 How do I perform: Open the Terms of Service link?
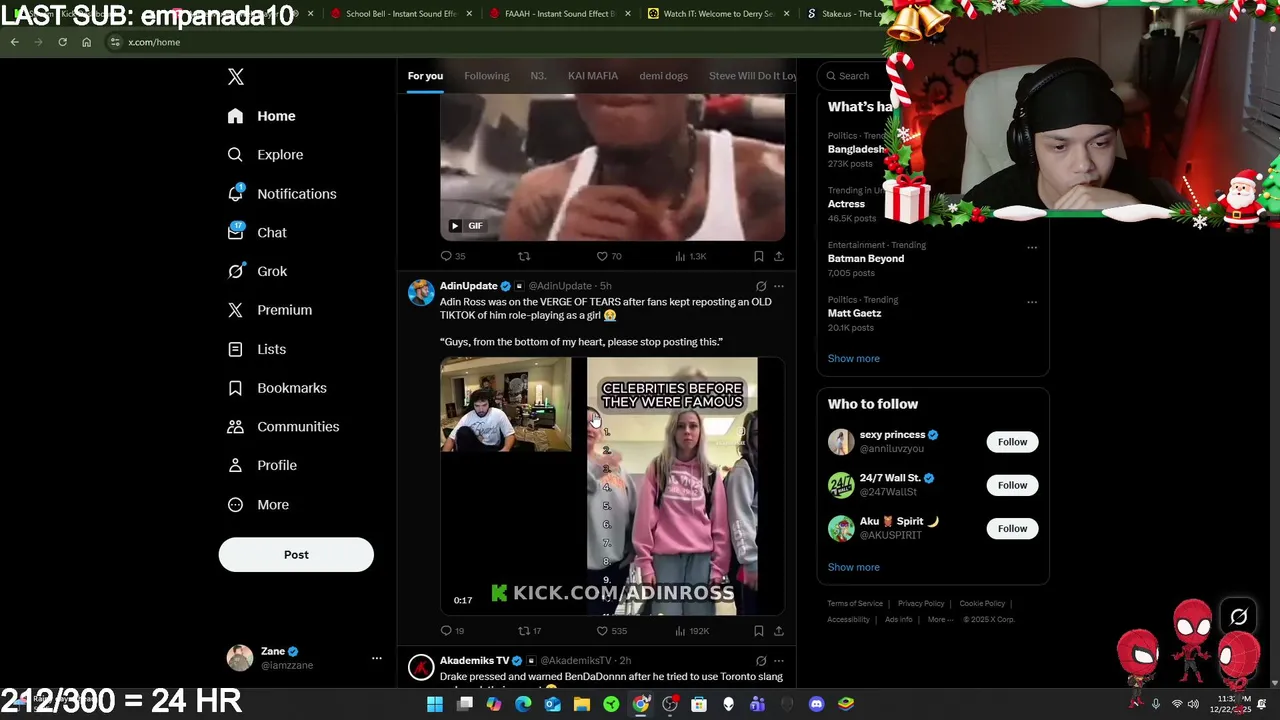855,604
